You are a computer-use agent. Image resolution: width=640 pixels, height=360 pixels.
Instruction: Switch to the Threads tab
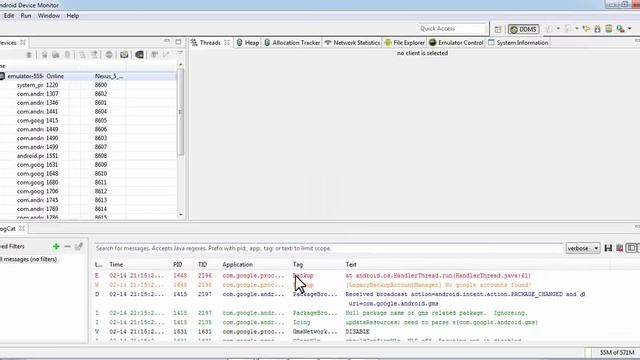(210, 42)
